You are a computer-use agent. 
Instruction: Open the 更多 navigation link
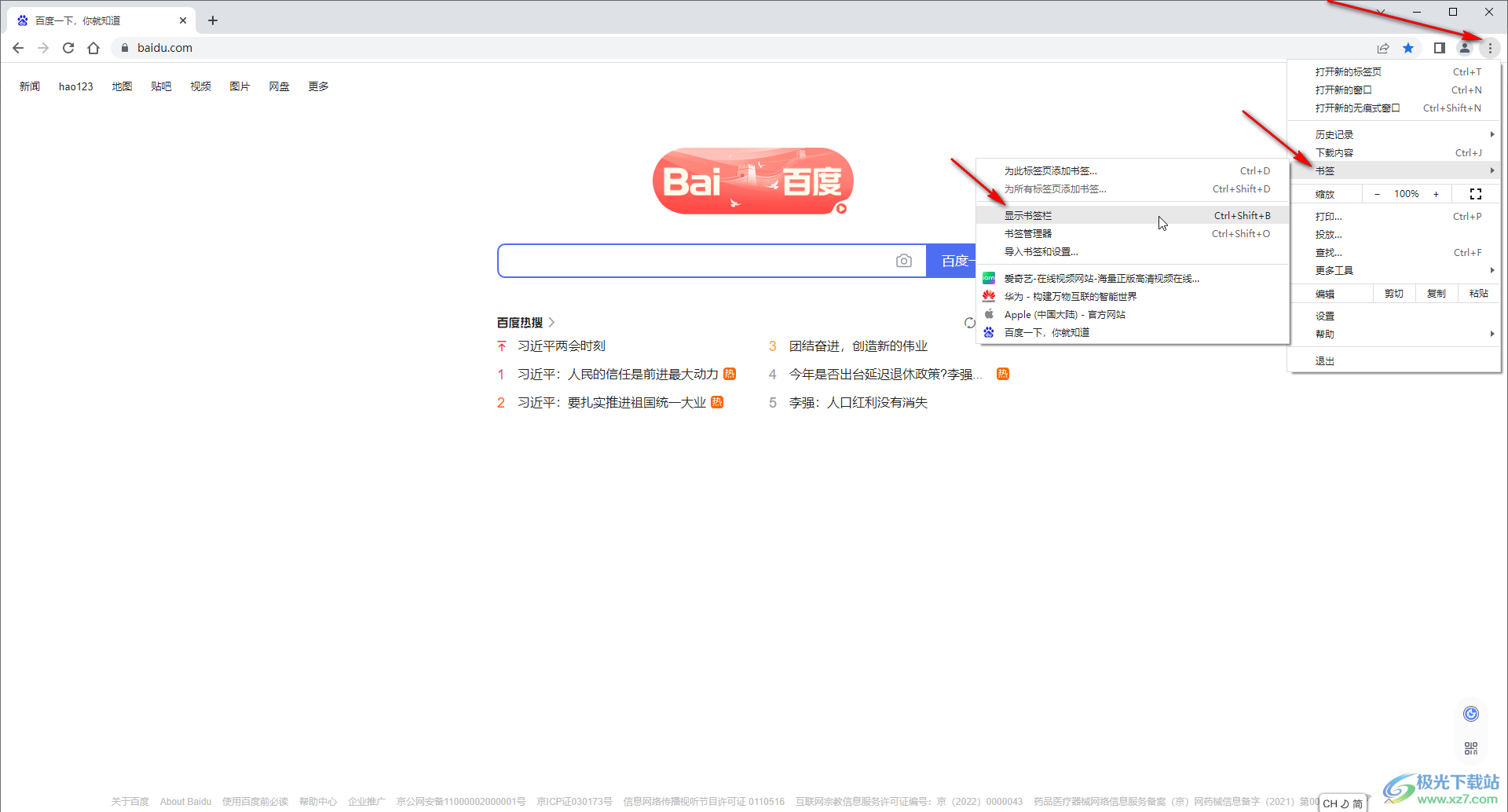tap(318, 86)
